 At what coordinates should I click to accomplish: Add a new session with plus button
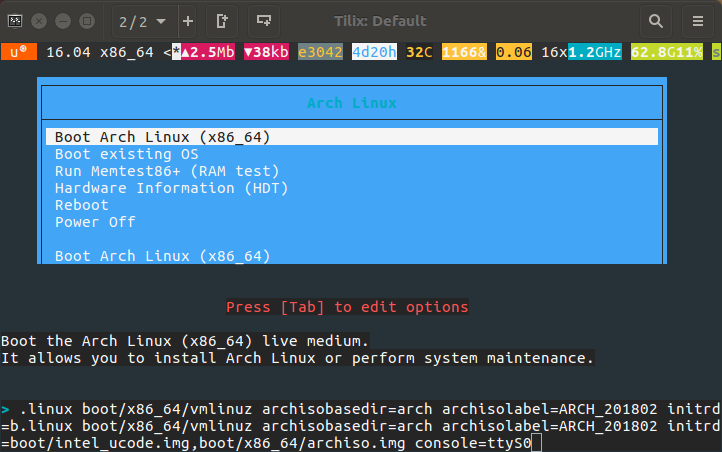point(188,21)
